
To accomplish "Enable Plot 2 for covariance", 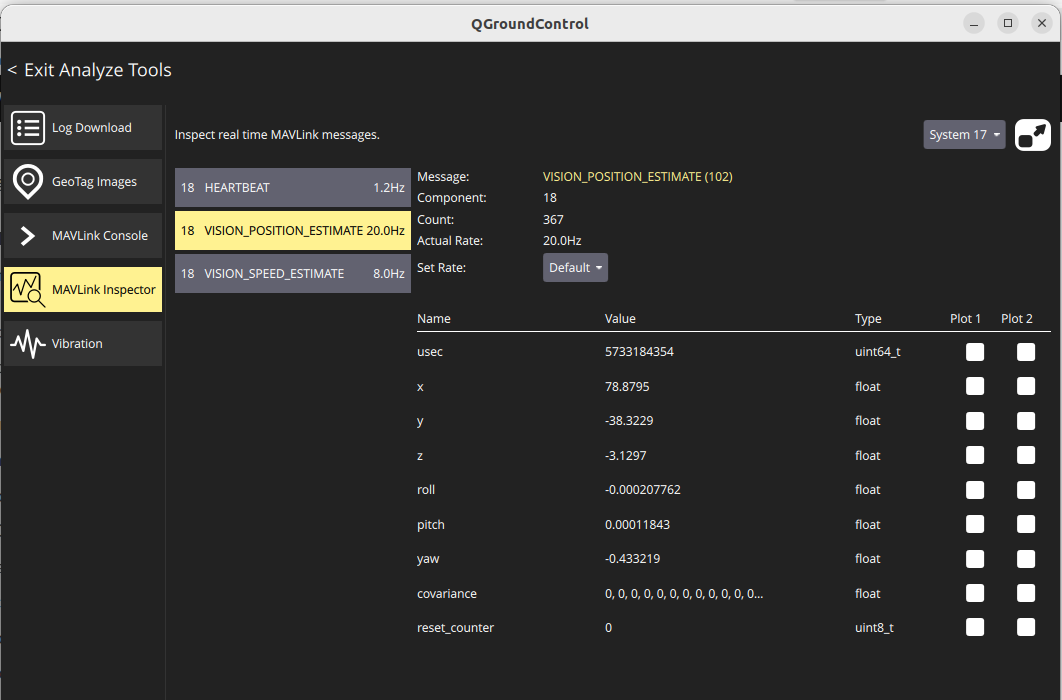I will click(1025, 593).
